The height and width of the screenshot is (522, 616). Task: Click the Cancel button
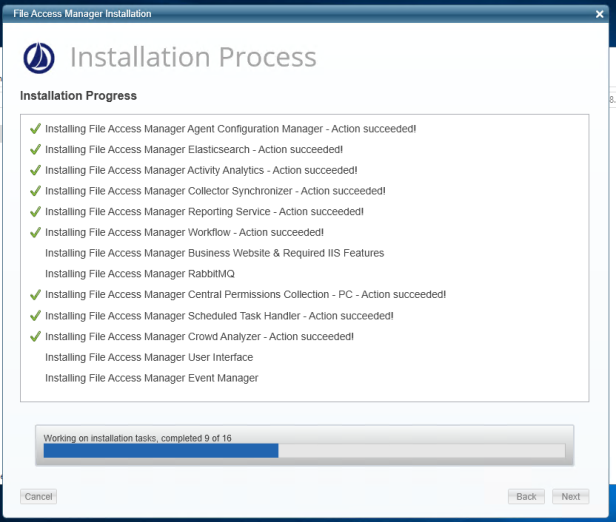pos(38,496)
